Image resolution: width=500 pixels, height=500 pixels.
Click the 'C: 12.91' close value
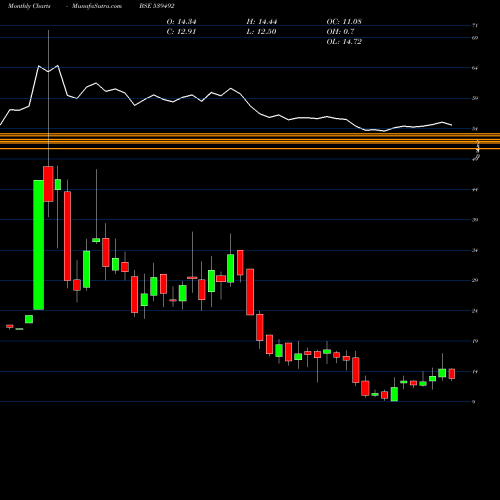pos(181,32)
